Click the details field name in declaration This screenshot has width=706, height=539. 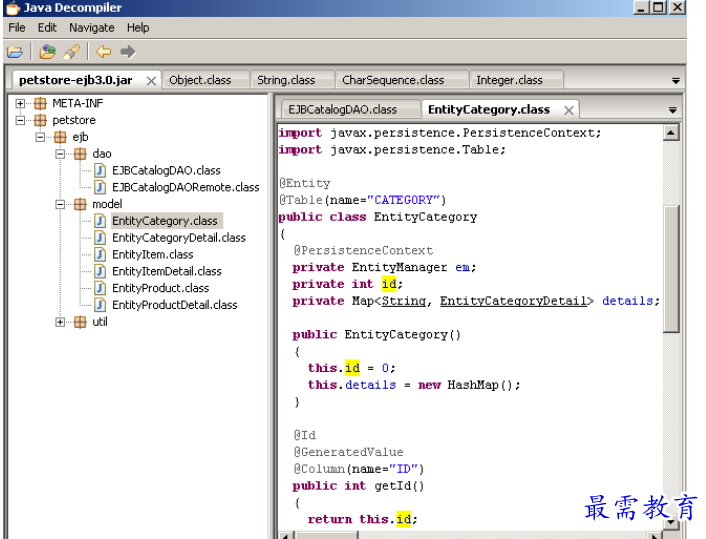[x=628, y=301]
